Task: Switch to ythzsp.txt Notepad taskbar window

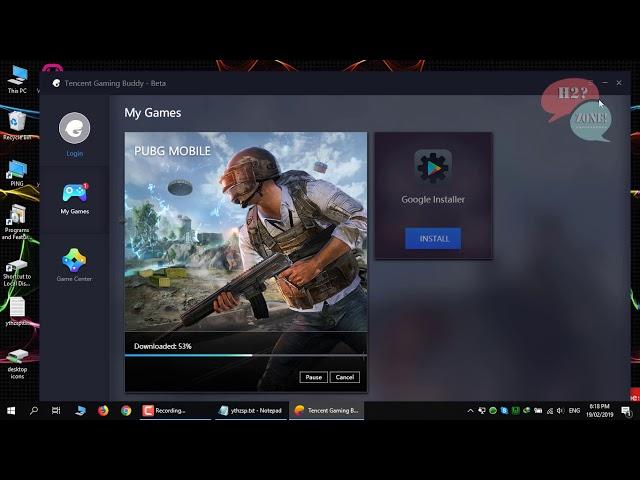Action: (x=251, y=411)
